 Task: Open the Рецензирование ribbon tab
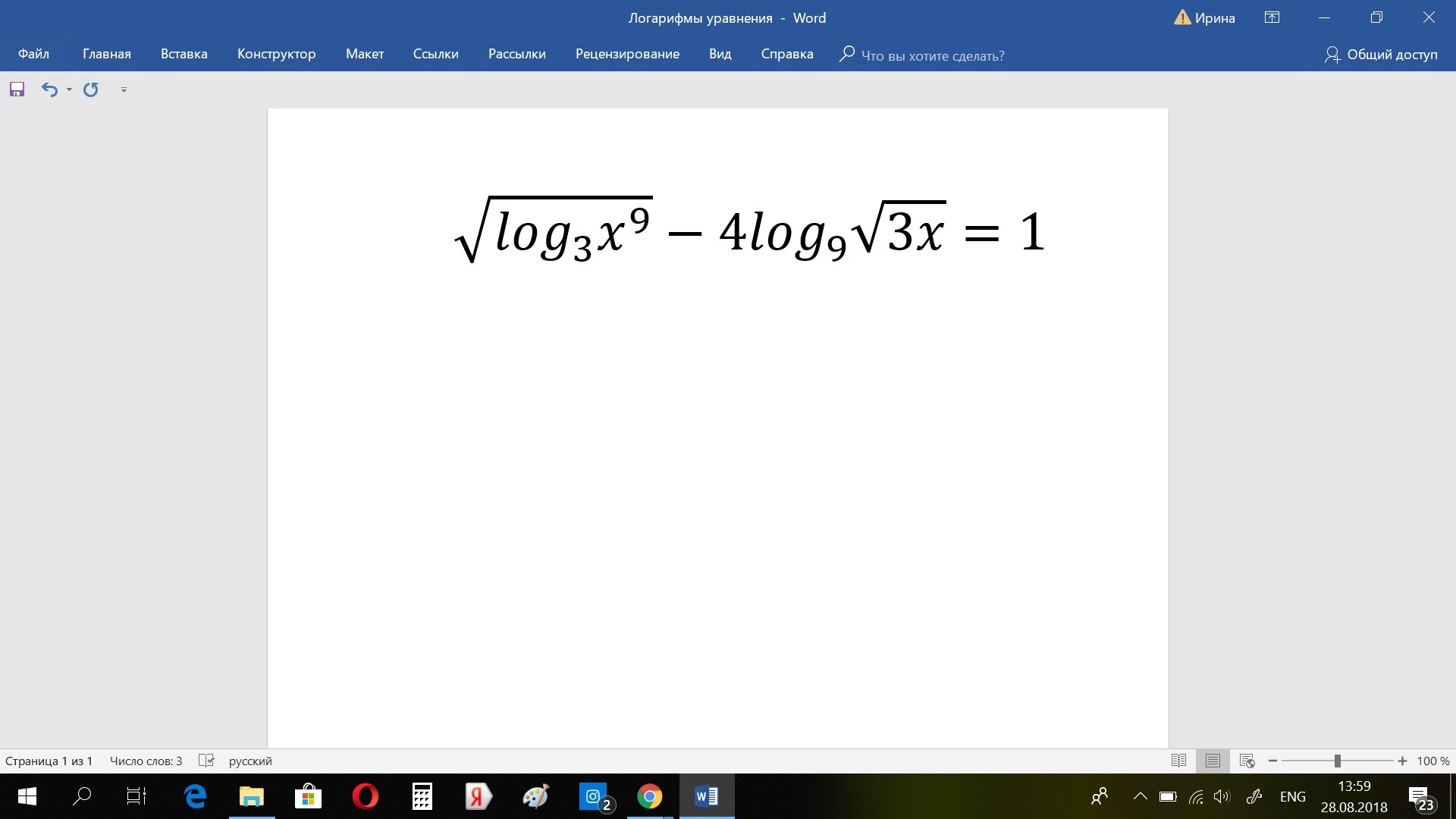[x=627, y=54]
